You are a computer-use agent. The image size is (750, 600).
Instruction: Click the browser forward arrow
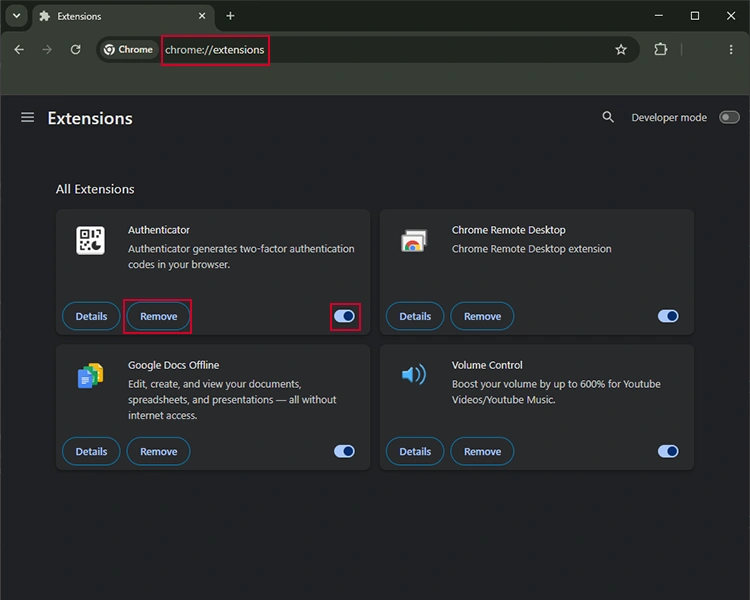[x=47, y=49]
